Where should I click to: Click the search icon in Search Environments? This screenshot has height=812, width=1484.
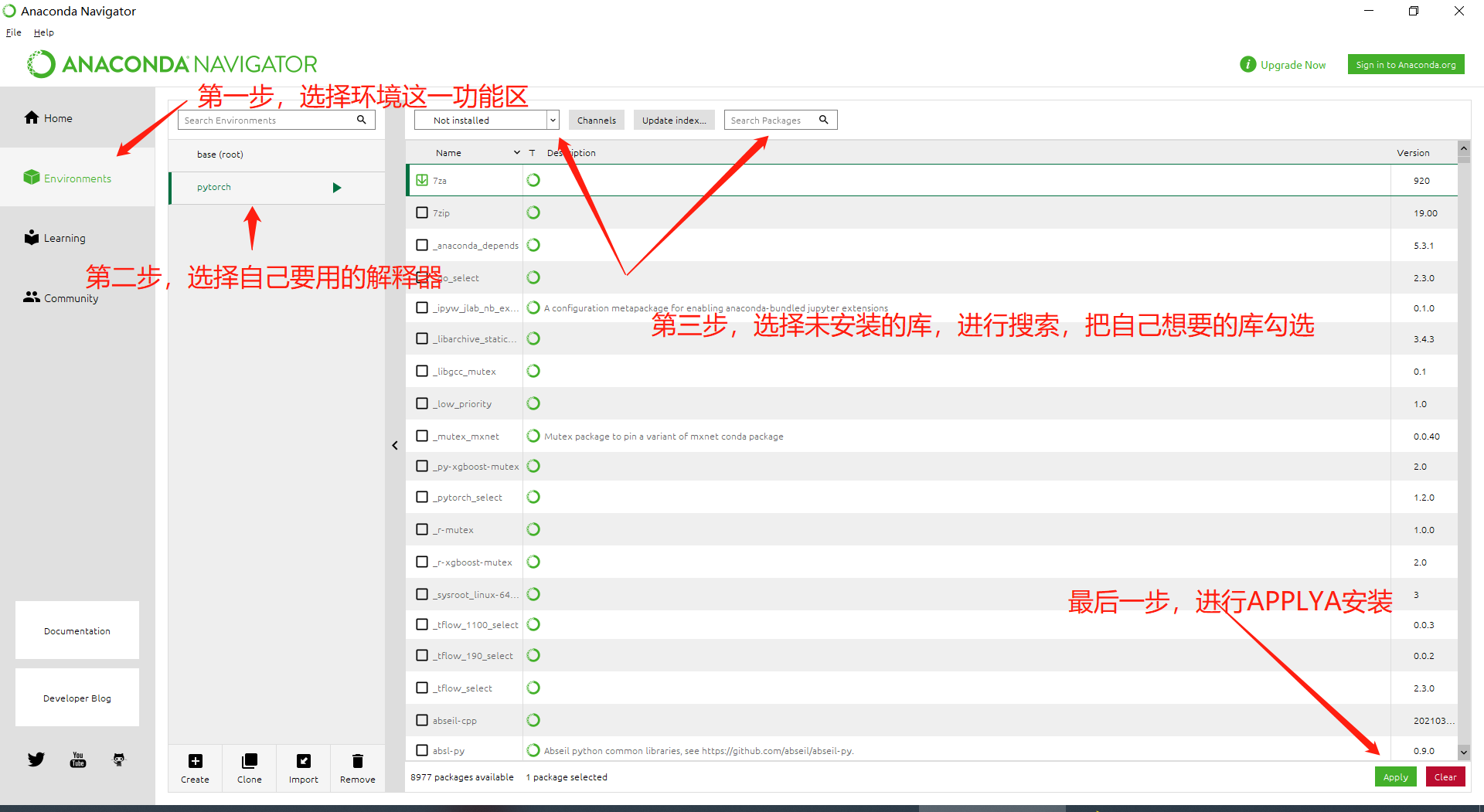pos(362,120)
